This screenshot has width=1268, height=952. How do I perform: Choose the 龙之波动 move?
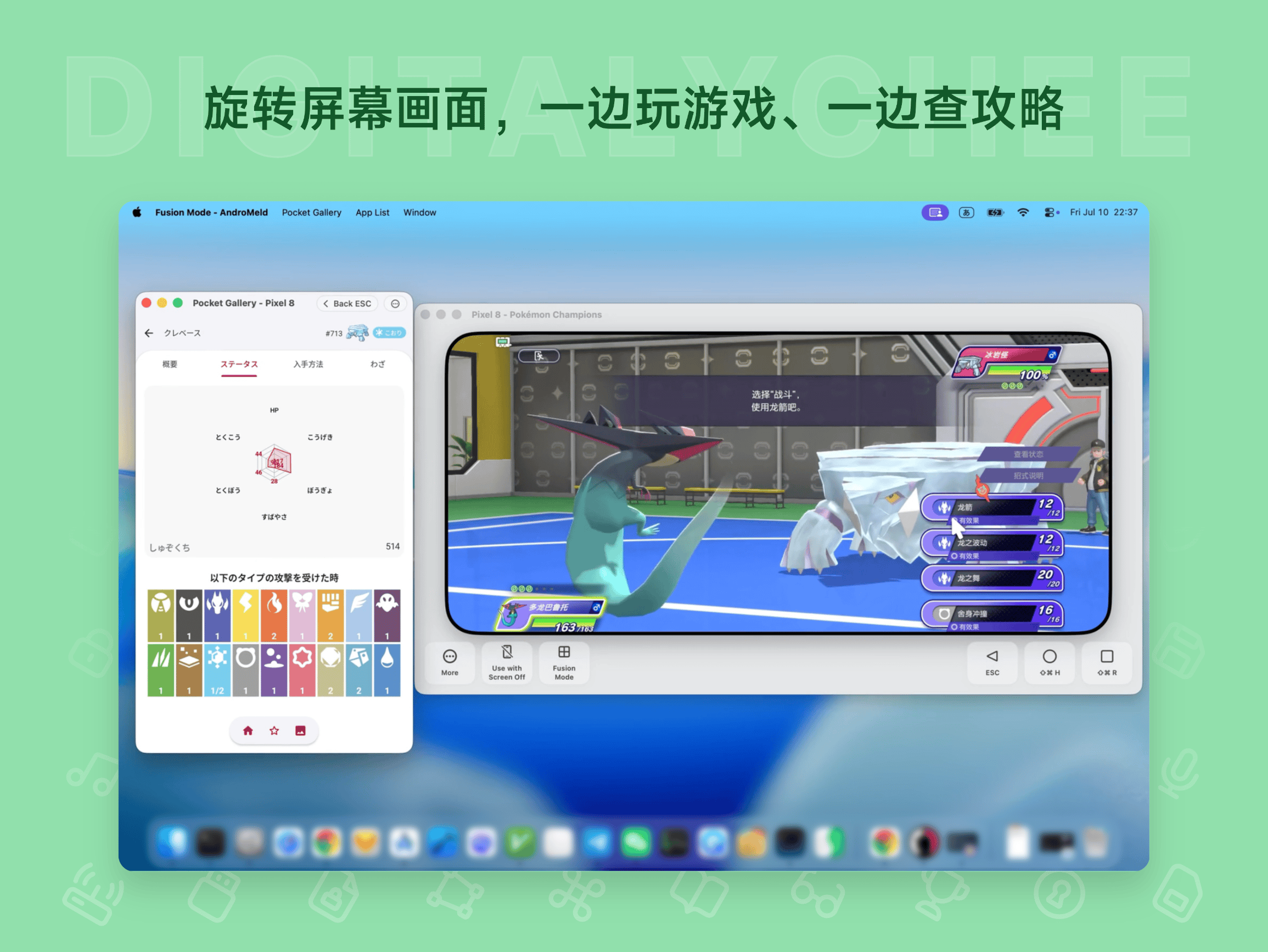pyautogui.click(x=992, y=544)
